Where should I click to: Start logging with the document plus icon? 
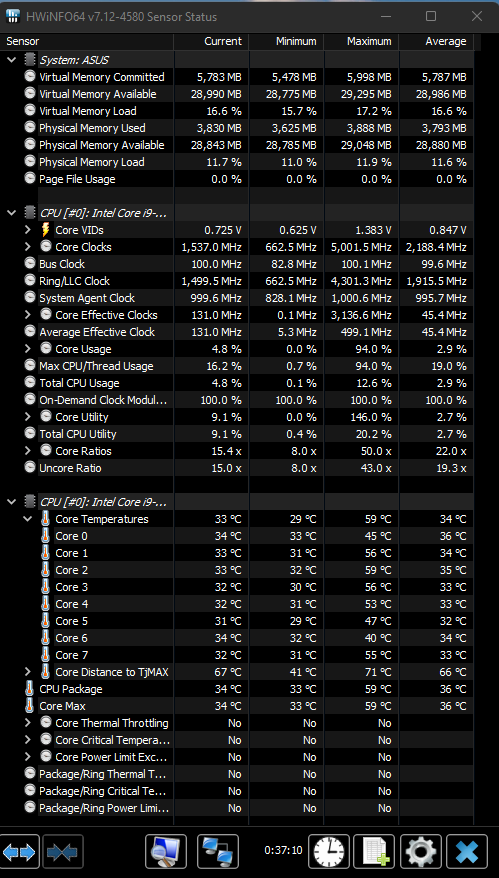[x=374, y=852]
